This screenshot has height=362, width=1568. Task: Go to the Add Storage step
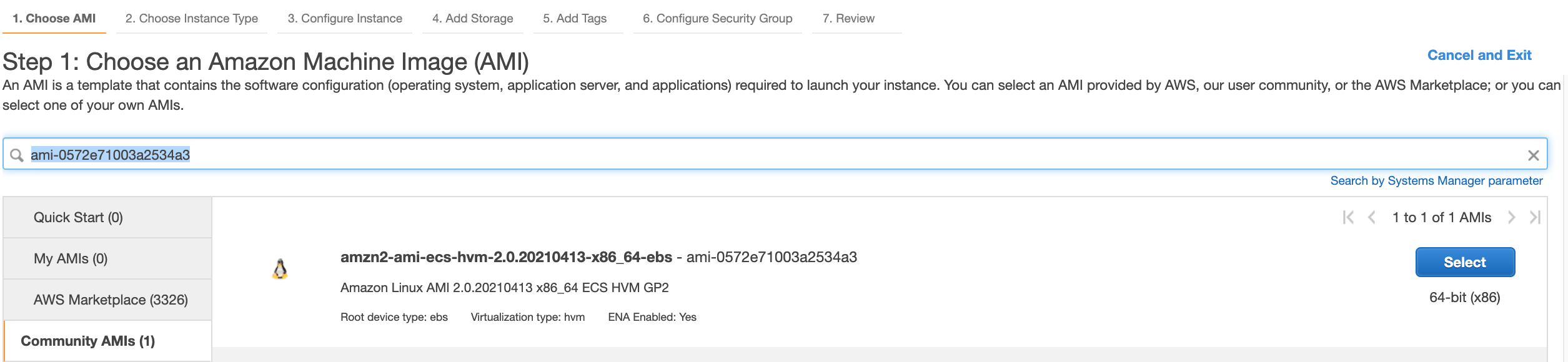[473, 19]
